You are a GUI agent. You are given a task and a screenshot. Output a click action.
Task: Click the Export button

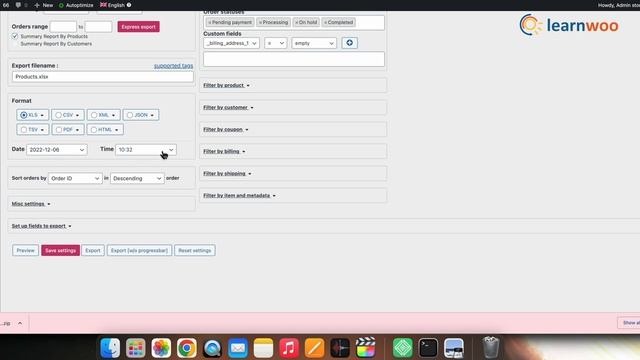pyautogui.click(x=93, y=251)
